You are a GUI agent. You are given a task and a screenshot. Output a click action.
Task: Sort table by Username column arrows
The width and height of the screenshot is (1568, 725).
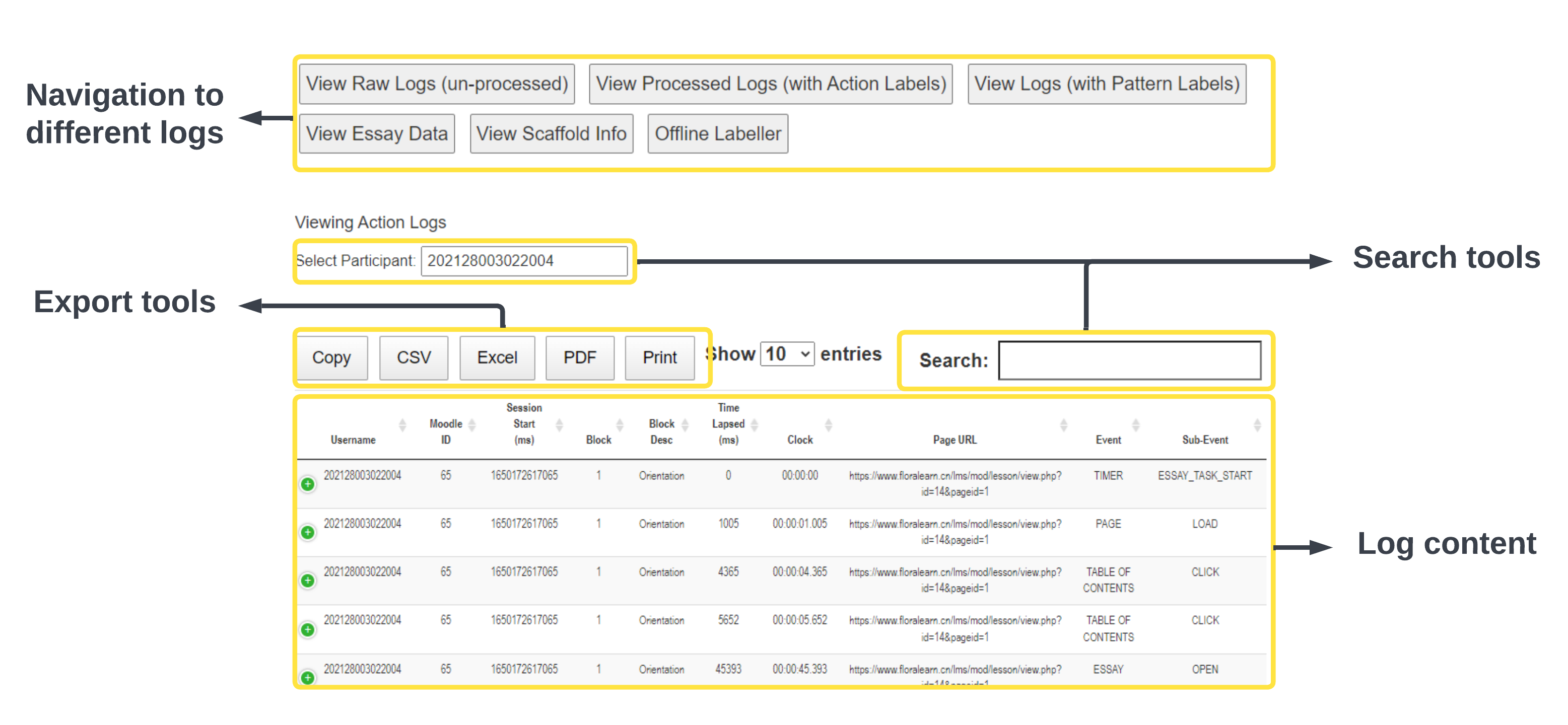[x=402, y=424]
